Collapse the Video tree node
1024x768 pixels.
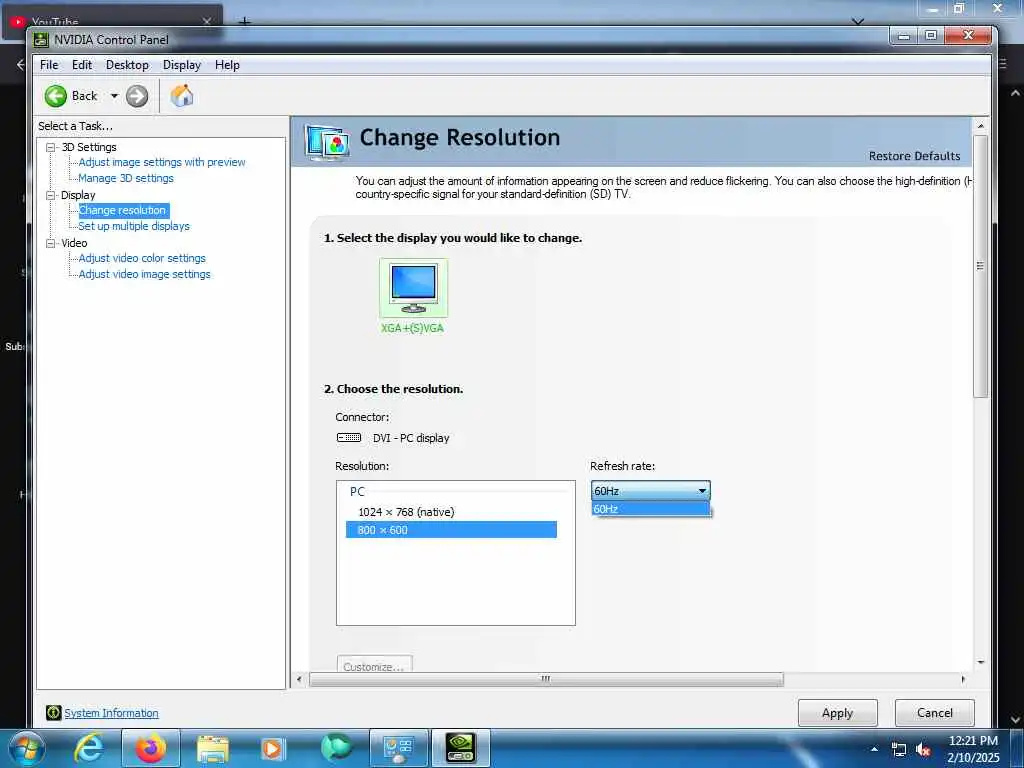[50, 243]
